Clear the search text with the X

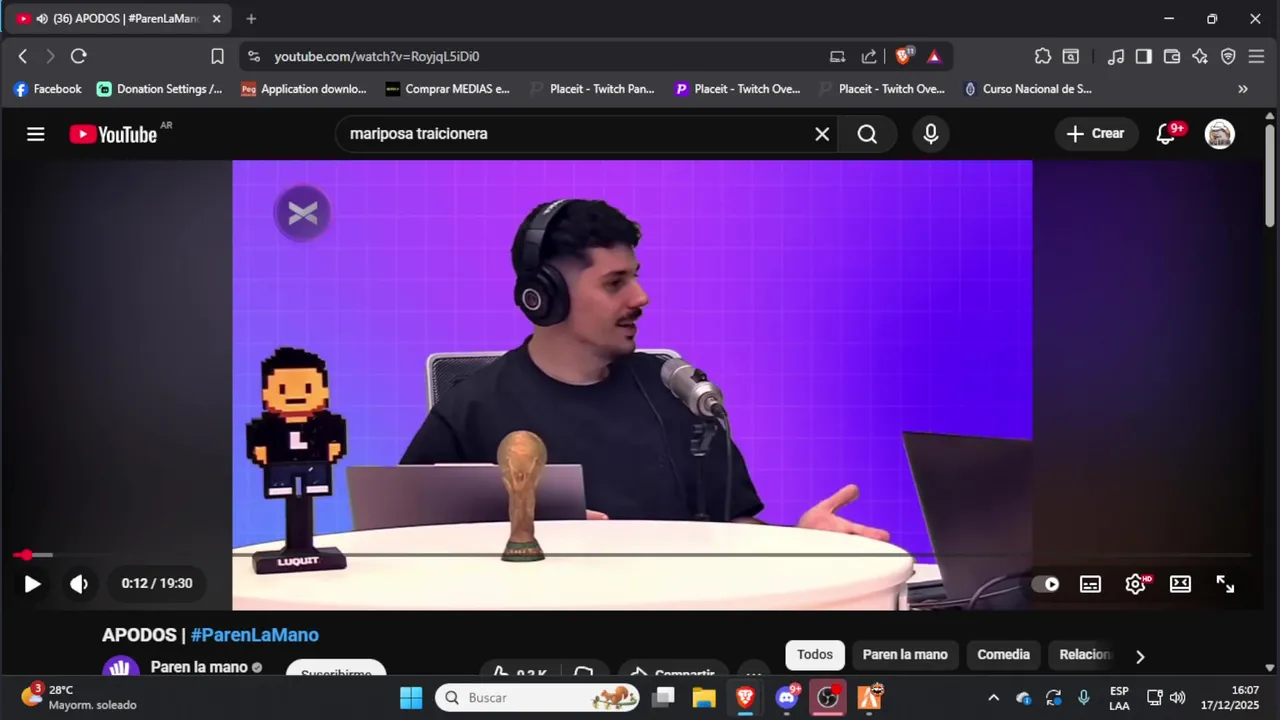pyautogui.click(x=822, y=134)
